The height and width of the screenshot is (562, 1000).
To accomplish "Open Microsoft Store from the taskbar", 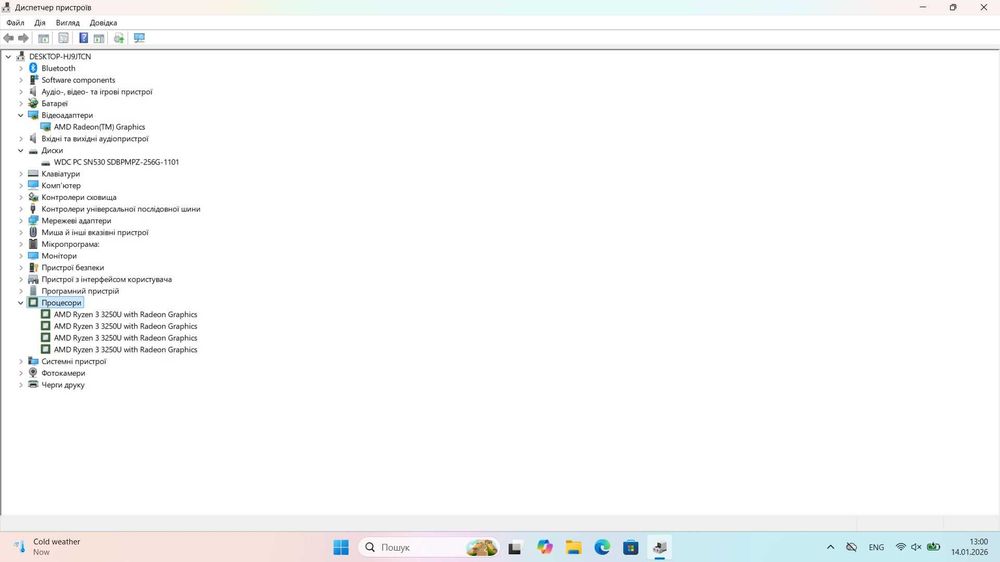I will (631, 547).
